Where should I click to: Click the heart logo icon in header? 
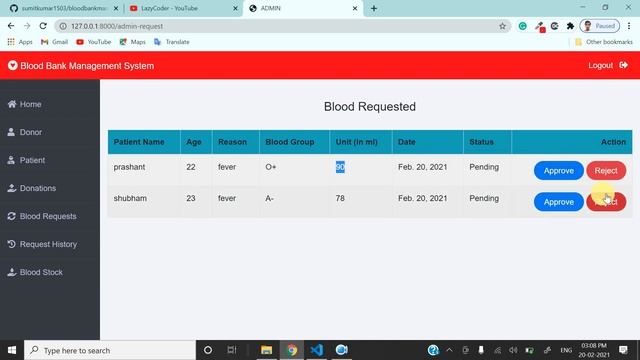tap(13, 65)
